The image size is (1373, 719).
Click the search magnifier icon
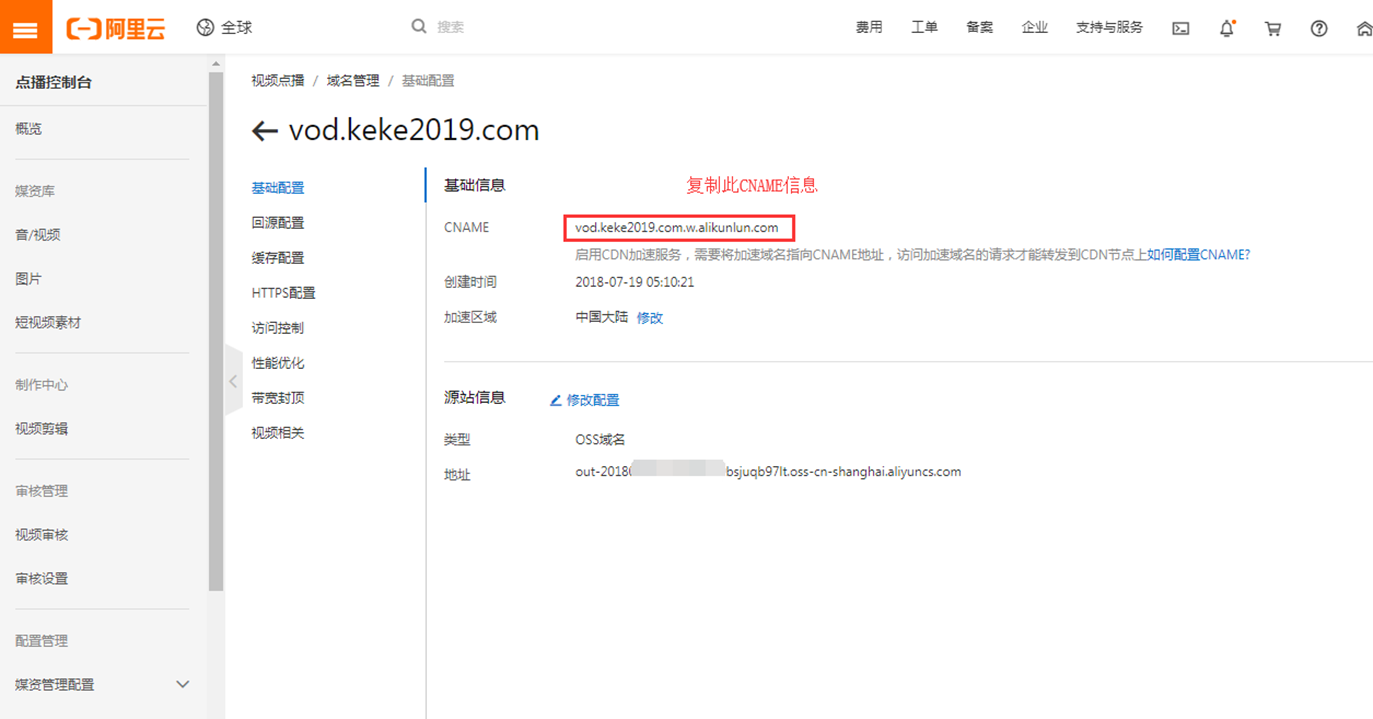coord(419,27)
